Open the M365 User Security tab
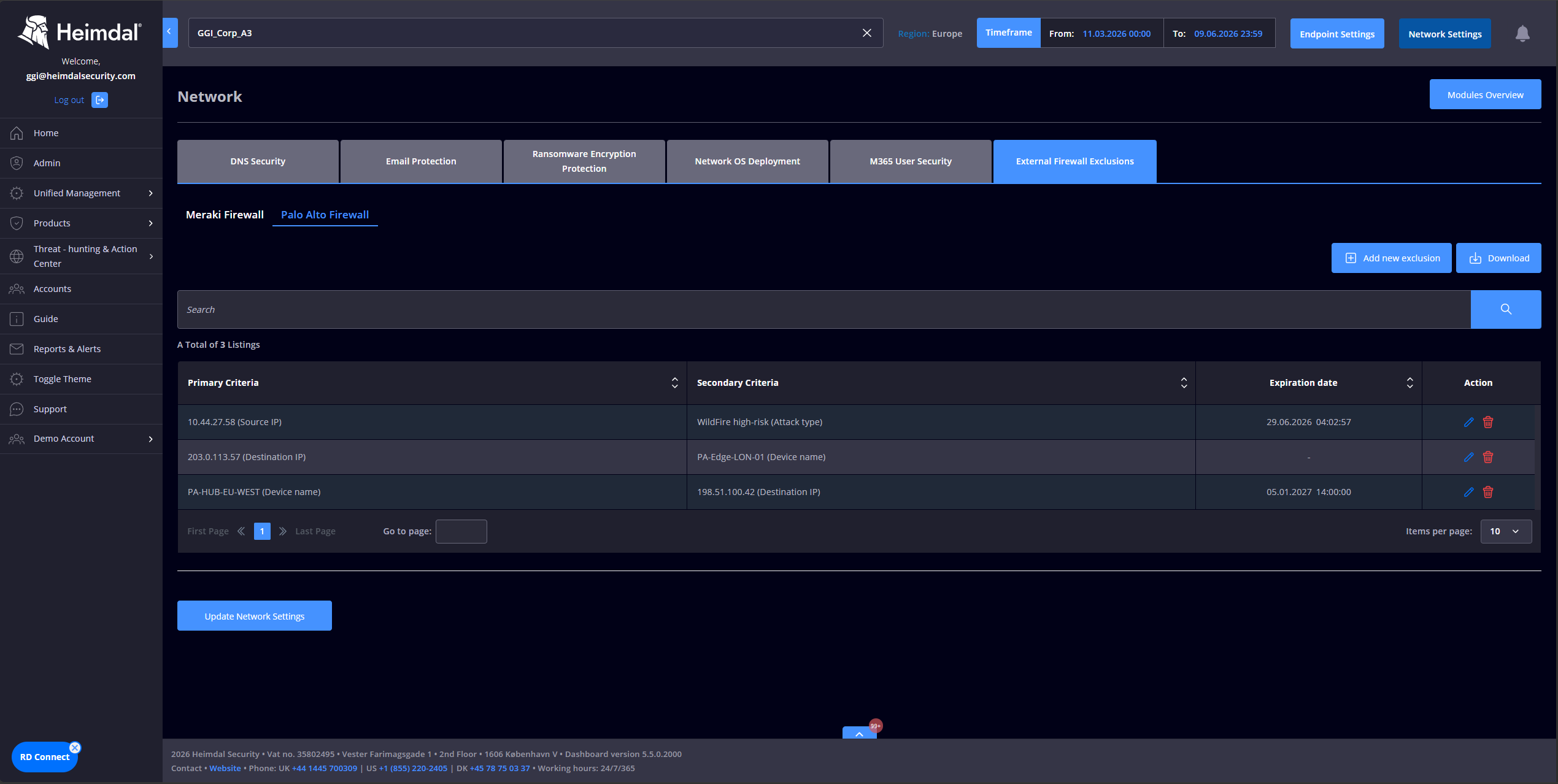This screenshot has width=1558, height=784. pos(911,161)
